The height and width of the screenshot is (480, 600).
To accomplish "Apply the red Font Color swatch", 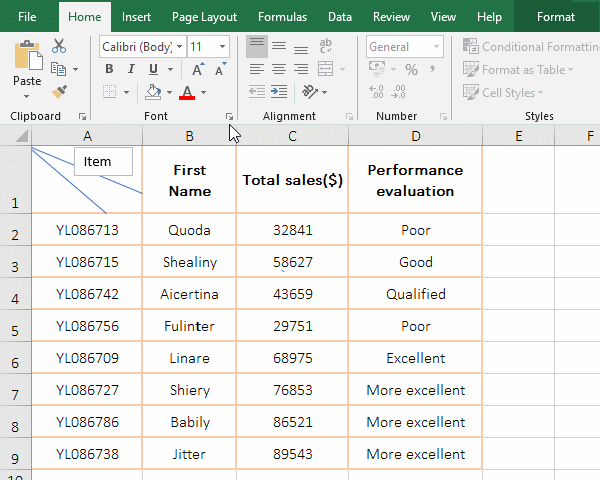I will [x=187, y=93].
